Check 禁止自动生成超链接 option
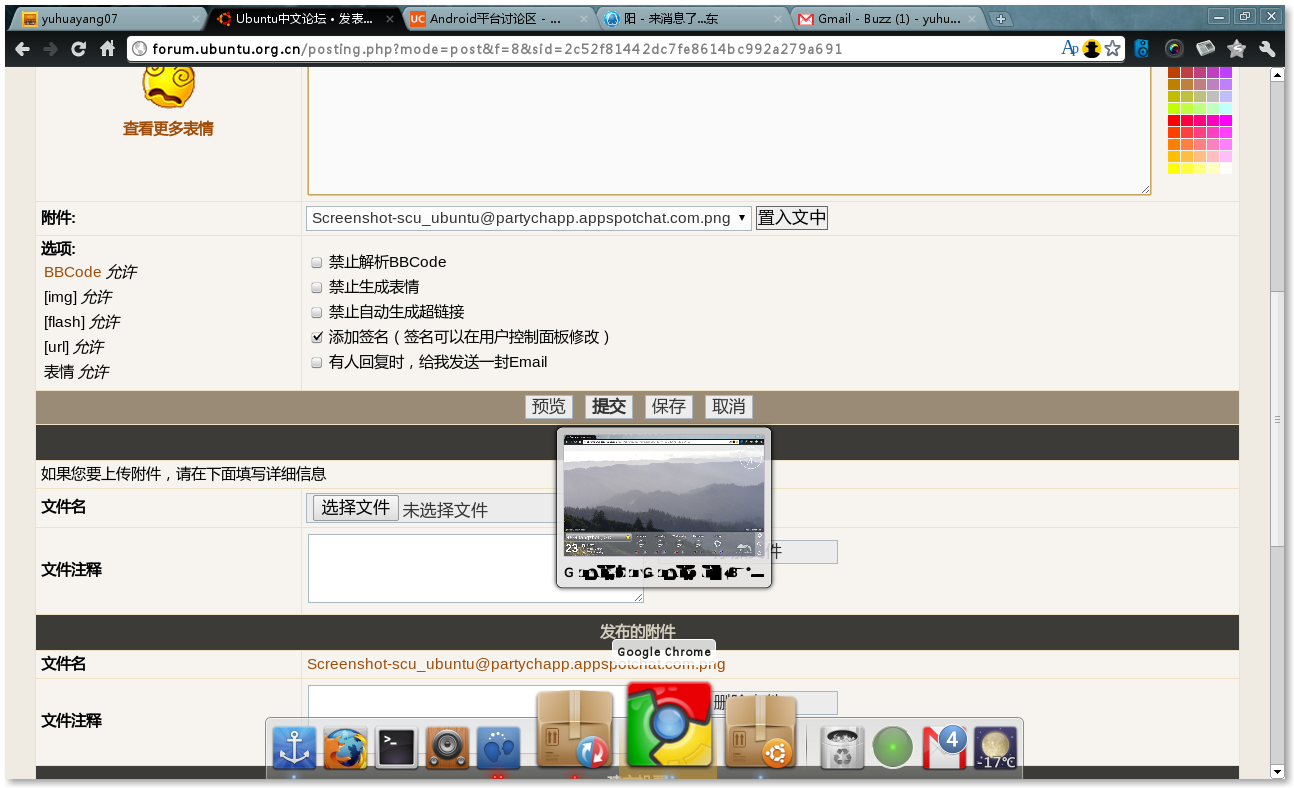Image resolution: width=1294 pixels, height=788 pixels. pos(316,312)
